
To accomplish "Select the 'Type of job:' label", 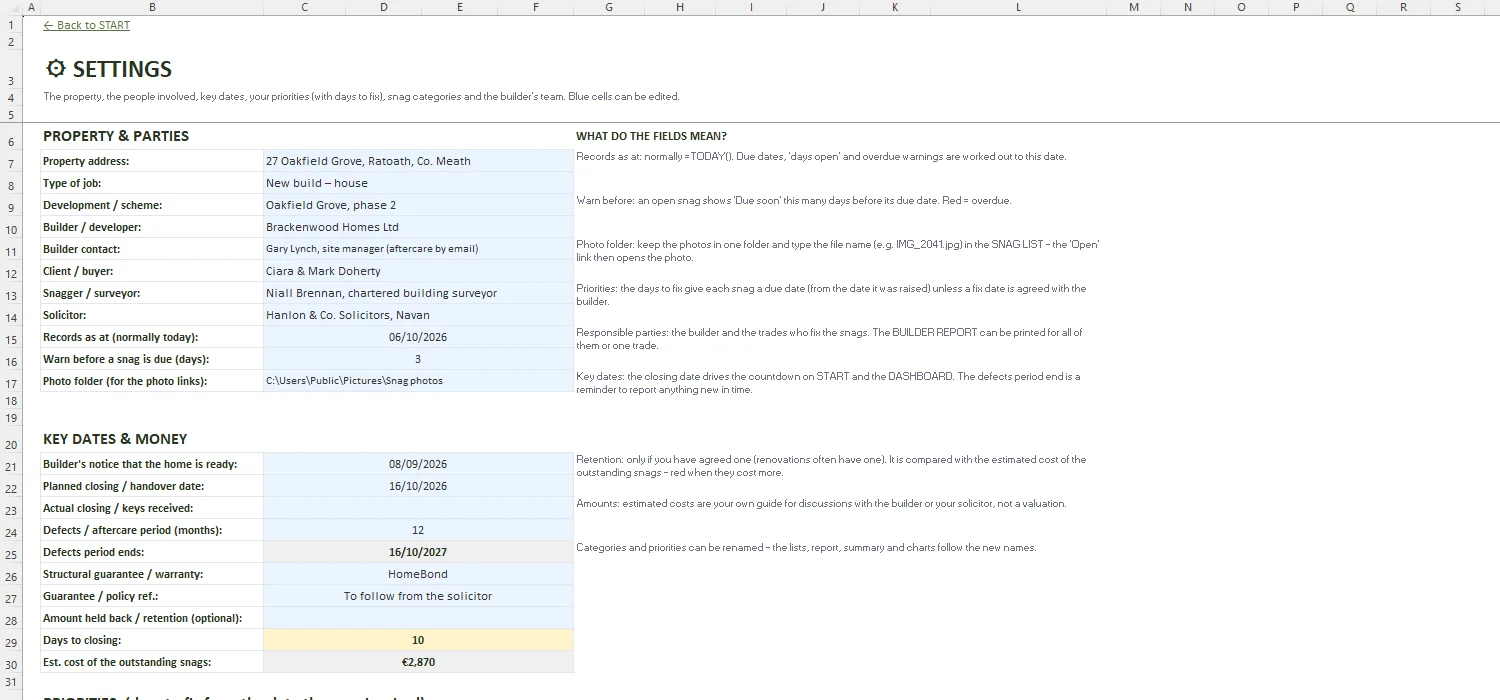I will [x=152, y=183].
